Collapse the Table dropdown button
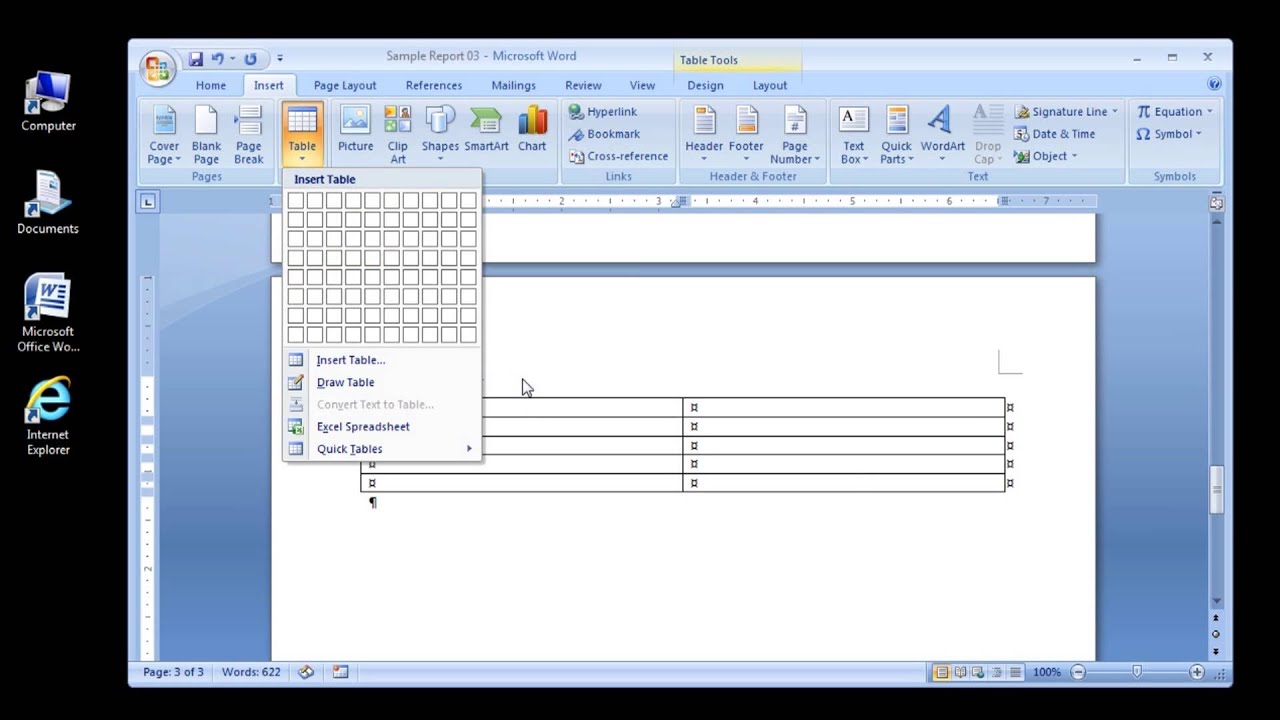Screen dimensions: 1280x720 pyautogui.click(x=301, y=135)
